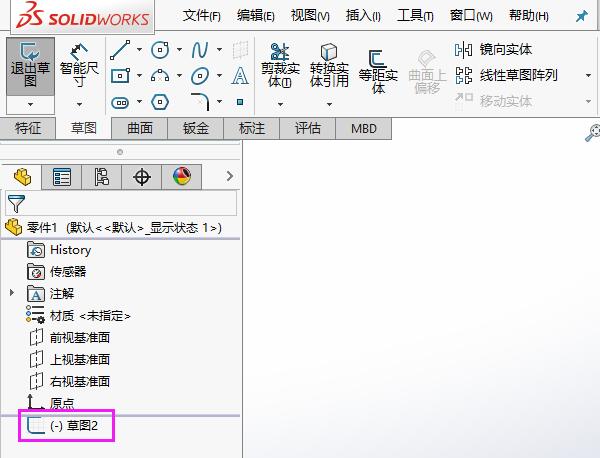Screen dimensions: 600x458
Task: Pin the menu bar with pushpin
Action: (581, 16)
